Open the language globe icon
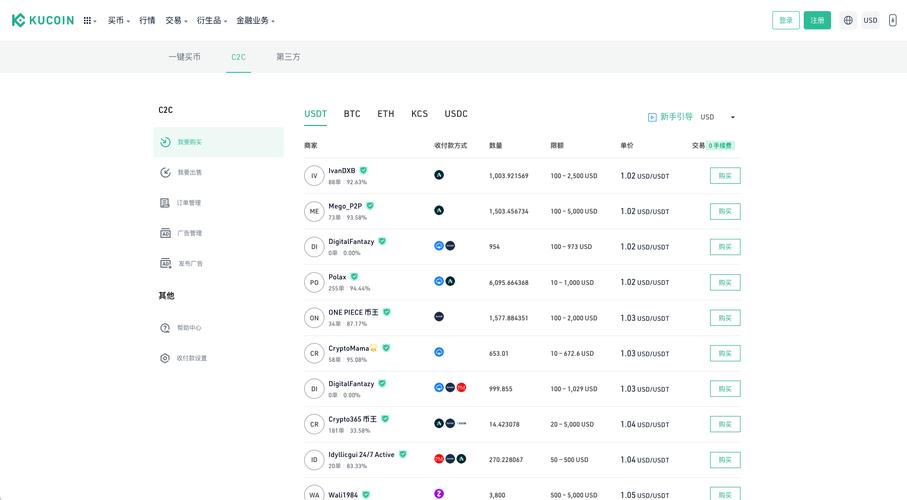Screen dimensions: 907x500 [848, 20]
